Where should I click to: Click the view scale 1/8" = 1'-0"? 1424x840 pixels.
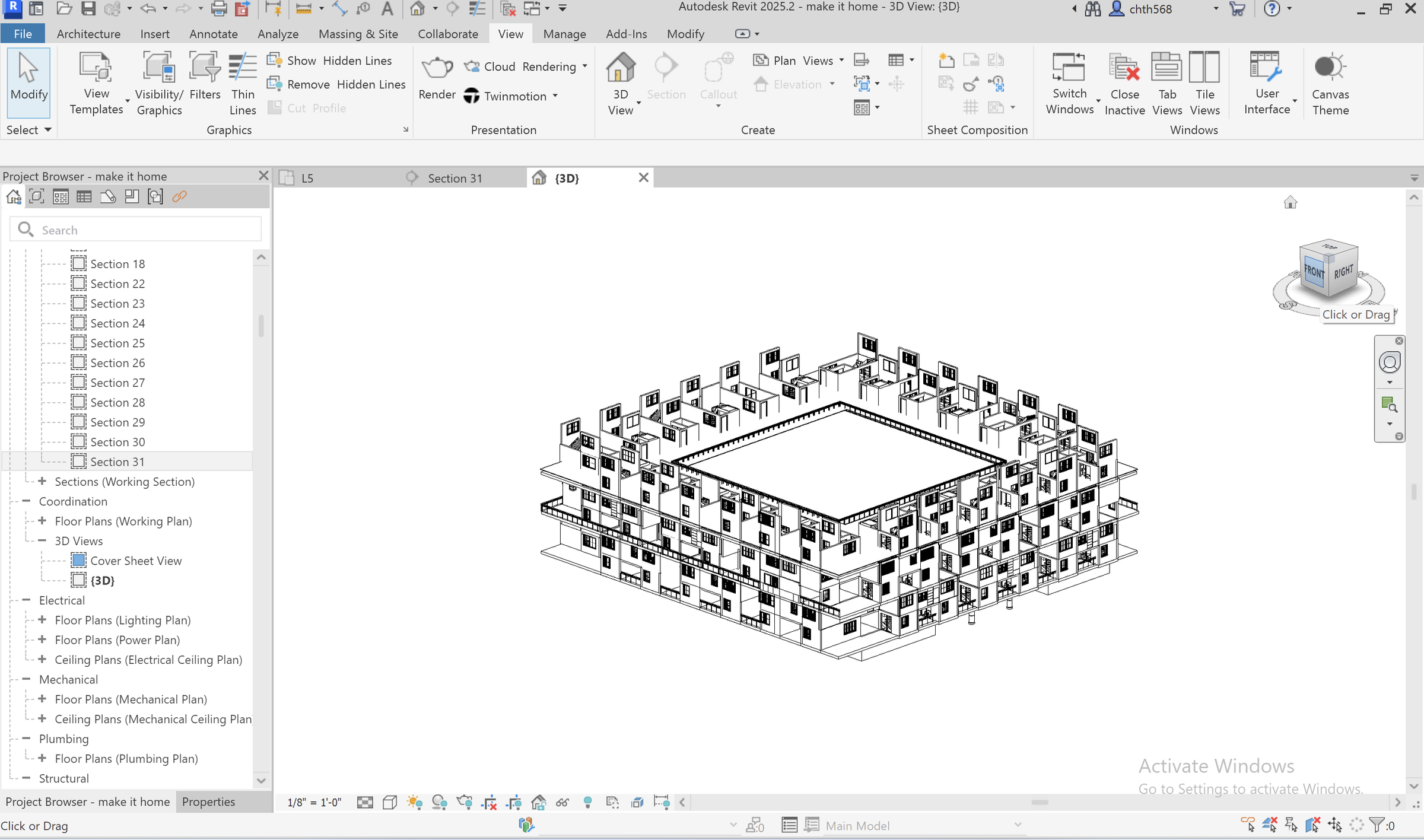314,803
